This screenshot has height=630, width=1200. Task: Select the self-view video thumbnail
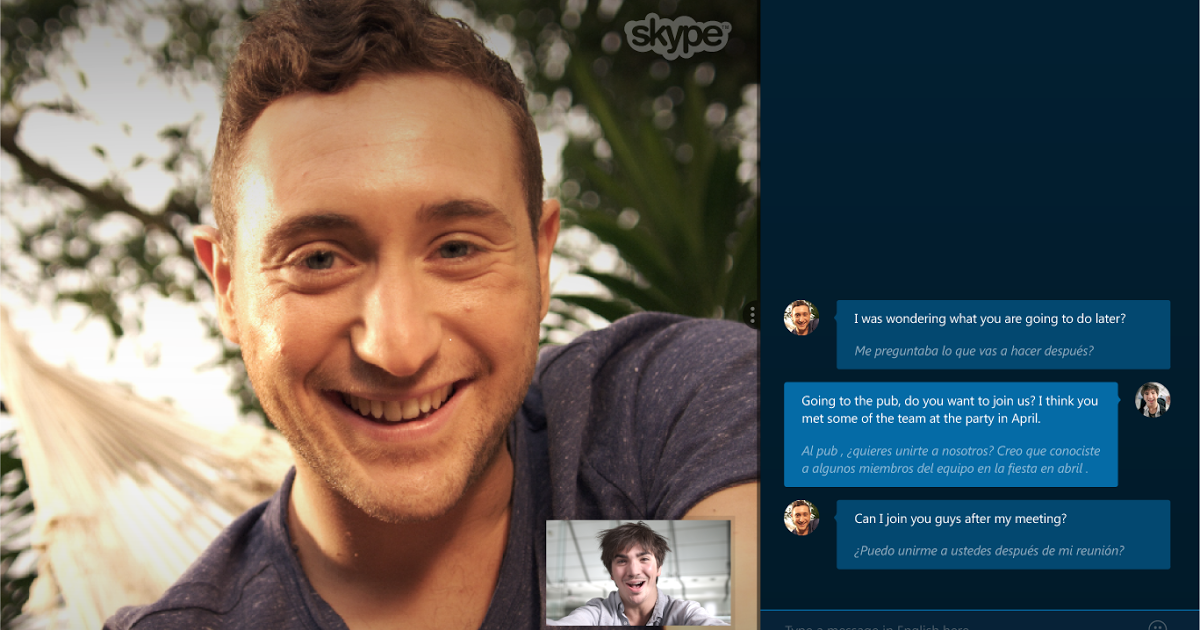click(x=638, y=573)
